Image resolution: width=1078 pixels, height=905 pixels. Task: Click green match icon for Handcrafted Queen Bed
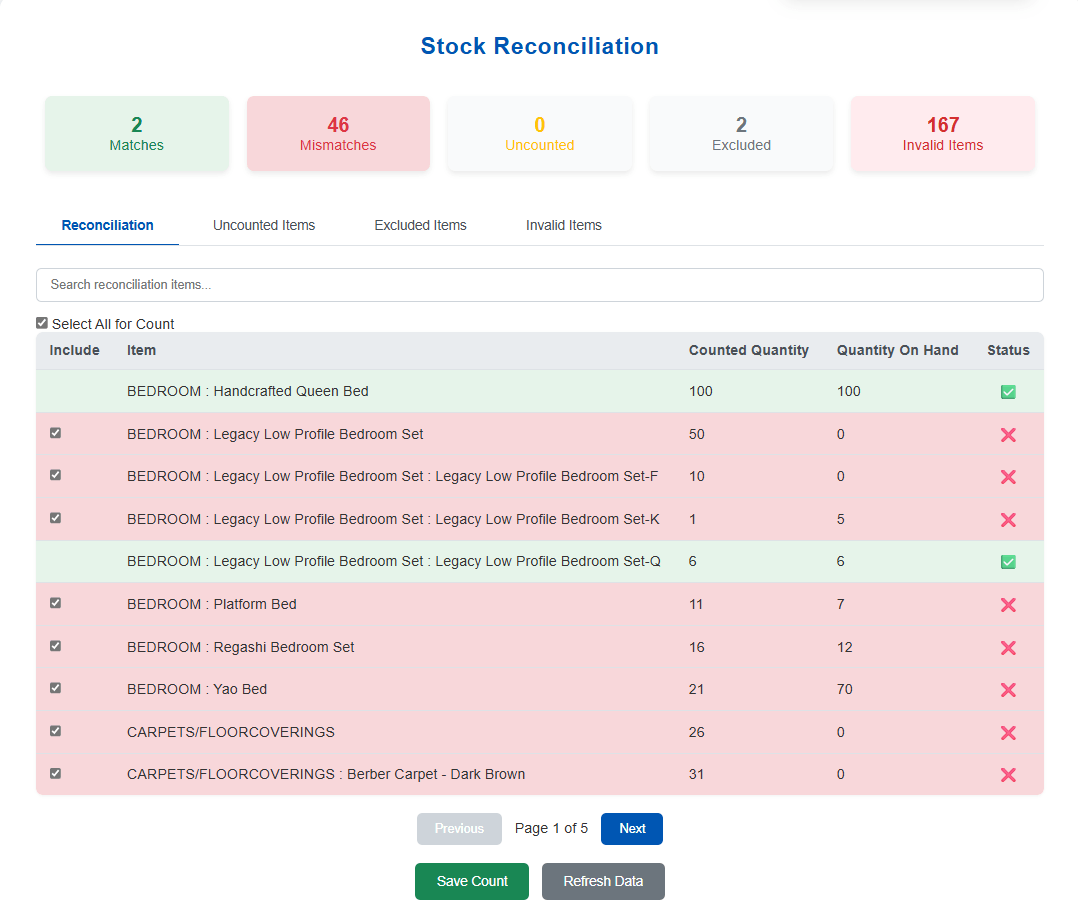pyautogui.click(x=1008, y=392)
